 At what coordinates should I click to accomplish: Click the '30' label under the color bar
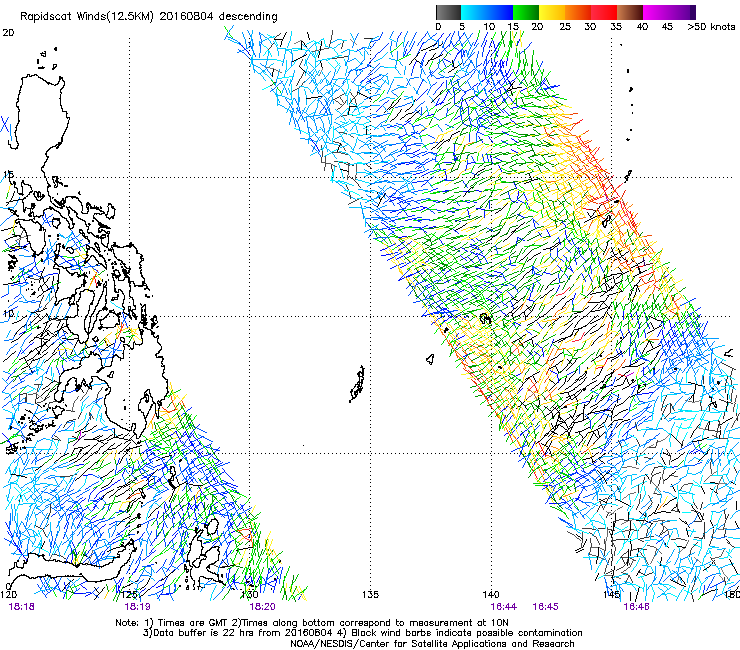tap(590, 26)
